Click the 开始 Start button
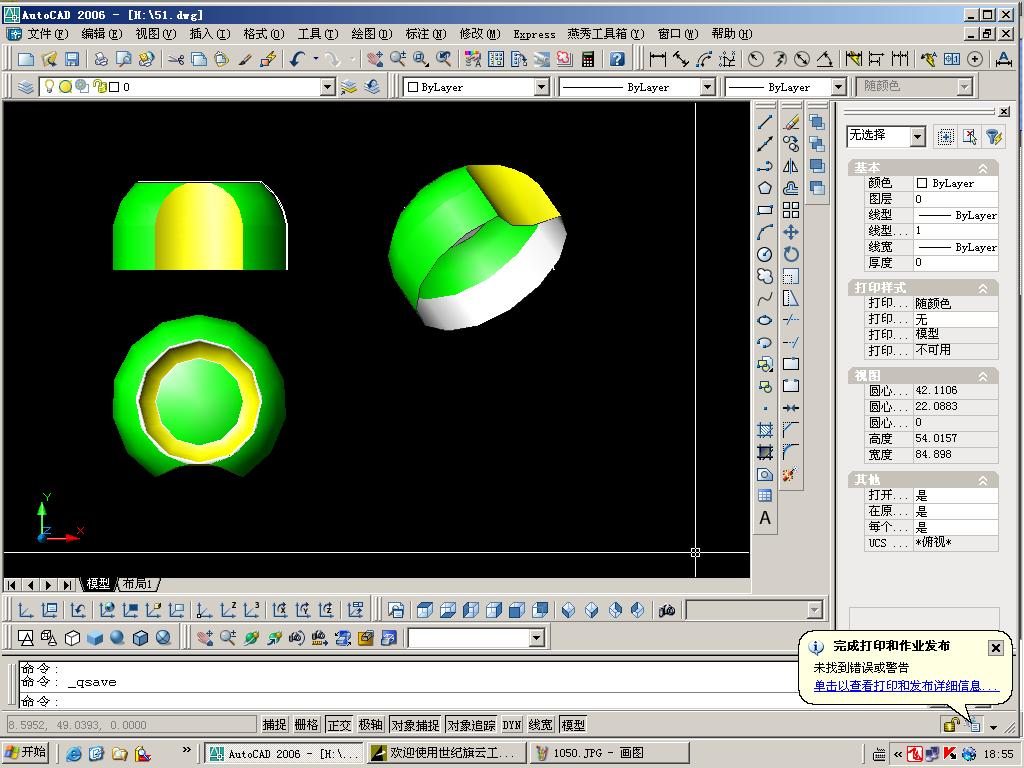The image size is (1024, 768). 27,752
